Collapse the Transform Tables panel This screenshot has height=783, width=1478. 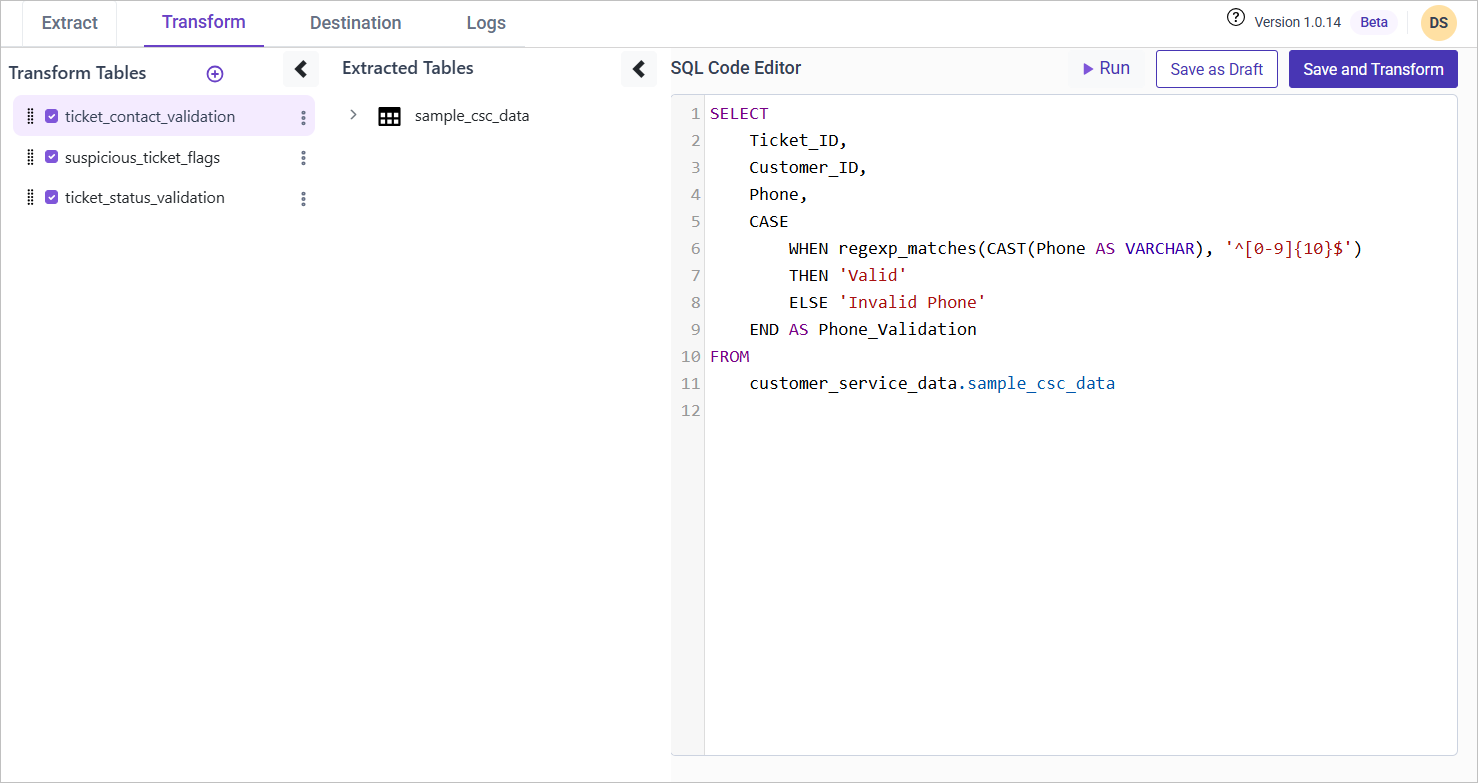(x=300, y=70)
